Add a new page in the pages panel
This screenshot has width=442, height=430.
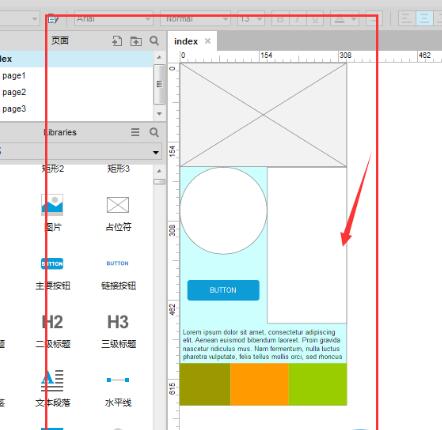tap(117, 41)
